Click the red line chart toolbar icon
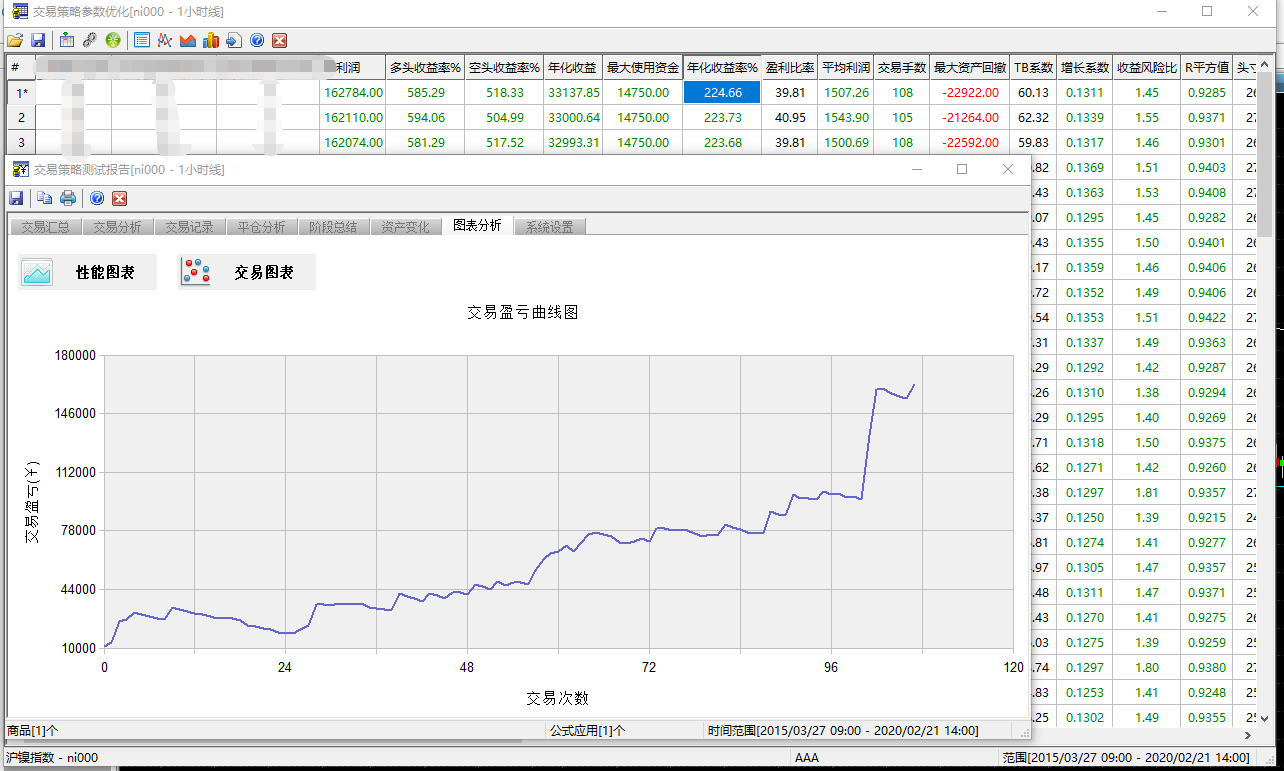 pyautogui.click(x=164, y=41)
